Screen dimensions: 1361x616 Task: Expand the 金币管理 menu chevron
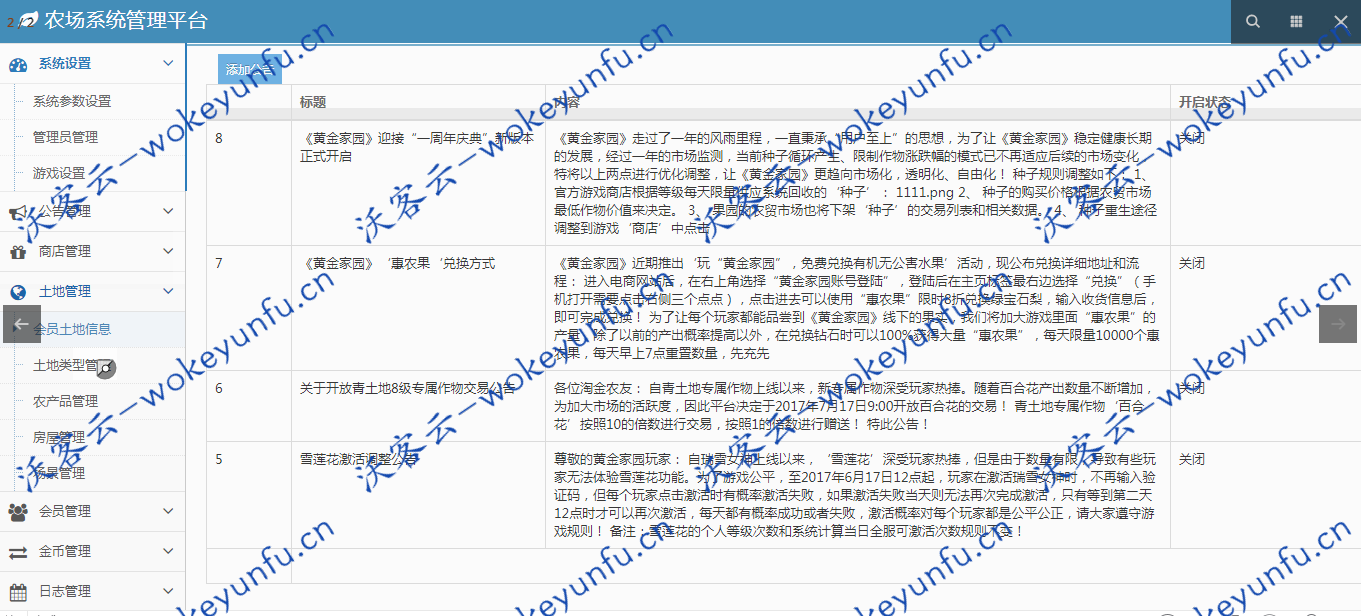tap(167, 551)
